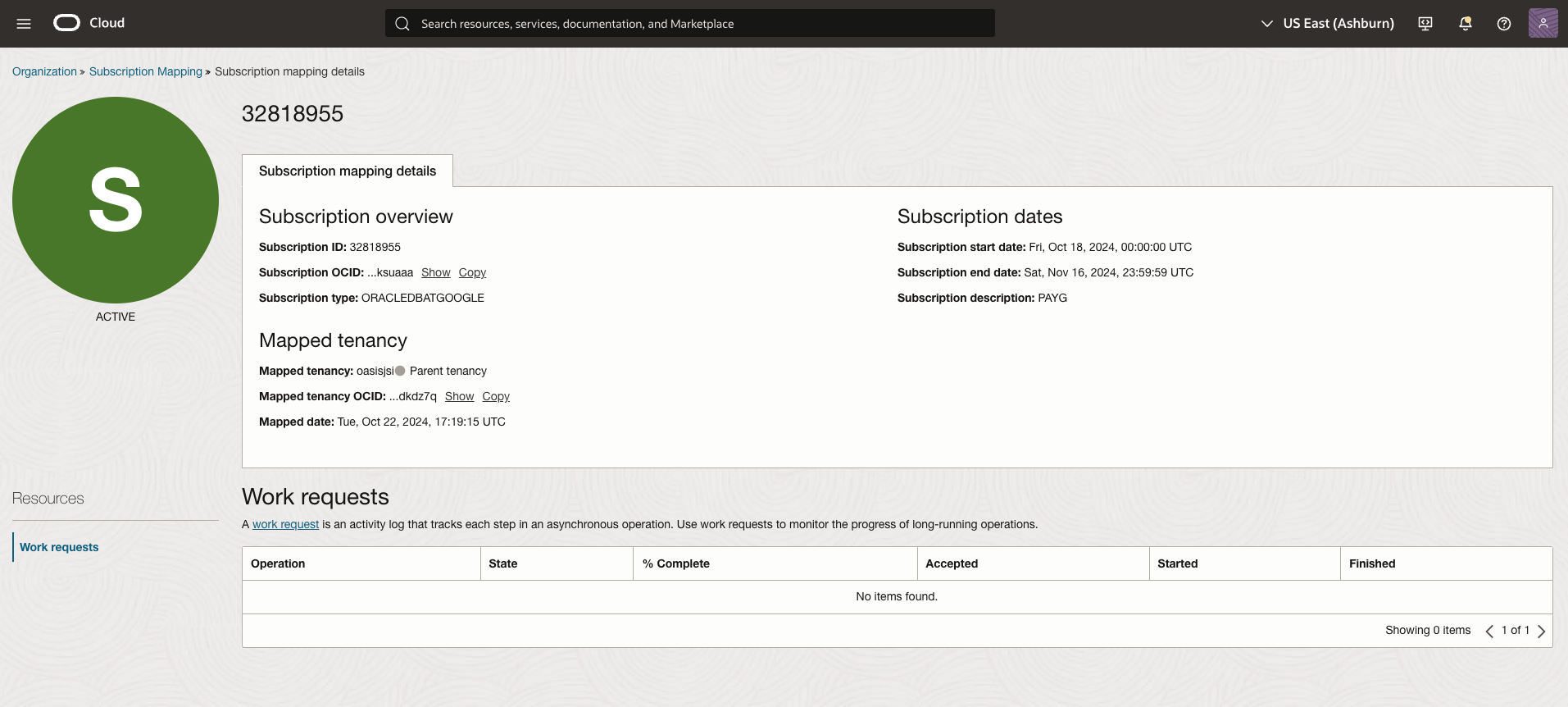
Task: Open the Cloud Shell developer tools icon
Action: point(1425,24)
